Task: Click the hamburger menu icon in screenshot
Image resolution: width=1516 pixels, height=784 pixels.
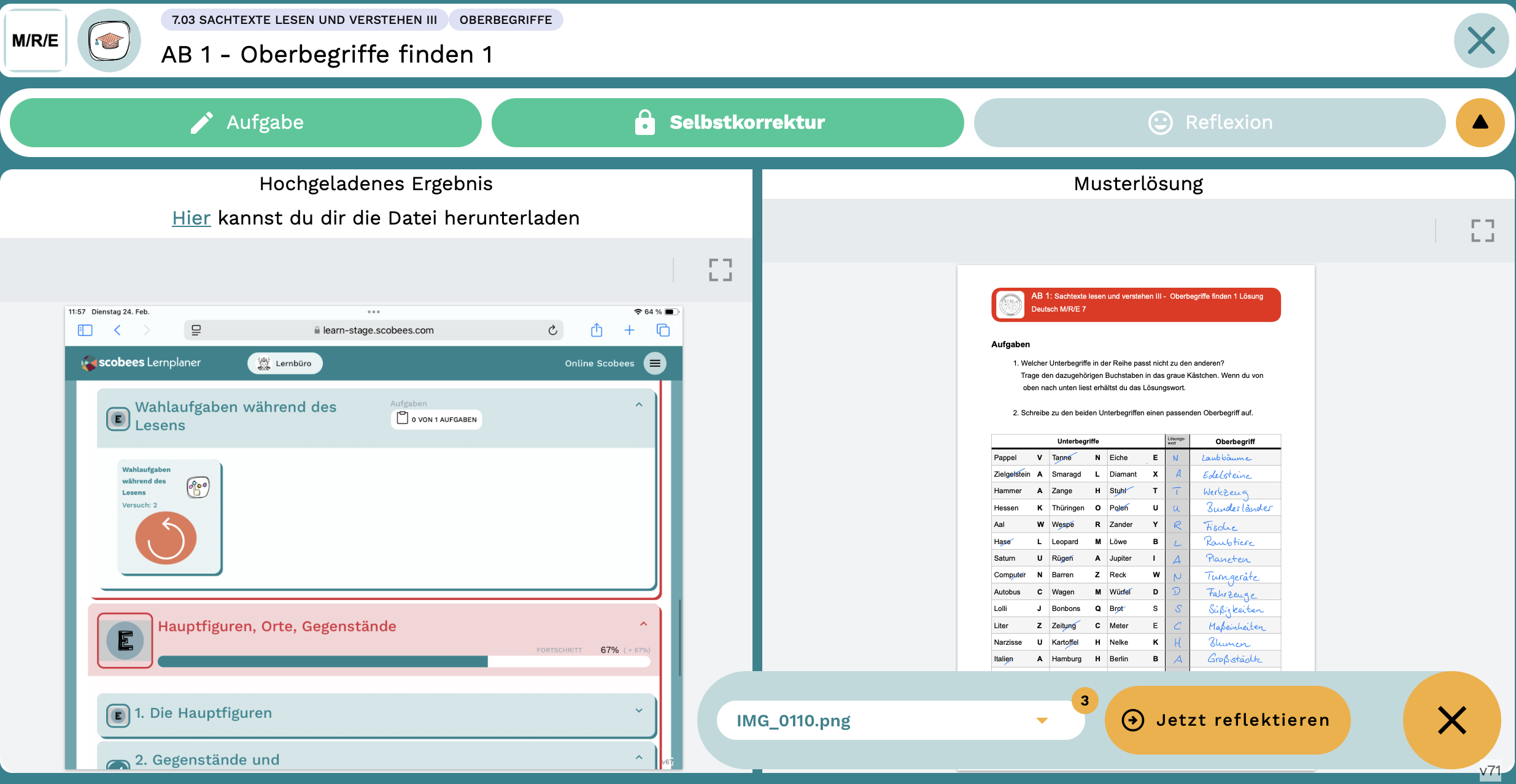Action: tap(655, 363)
